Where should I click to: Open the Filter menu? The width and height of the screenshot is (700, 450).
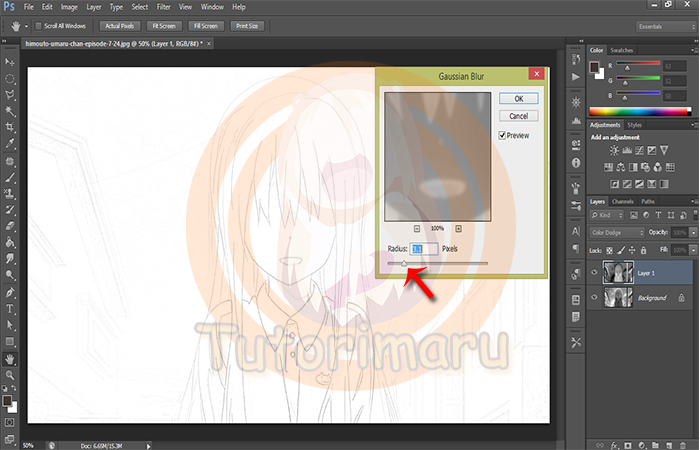click(163, 7)
